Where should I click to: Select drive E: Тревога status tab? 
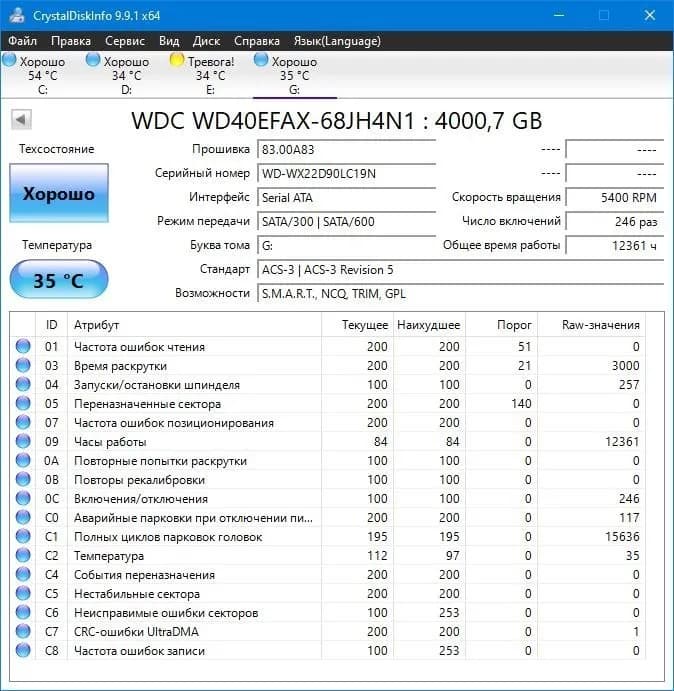(210, 75)
